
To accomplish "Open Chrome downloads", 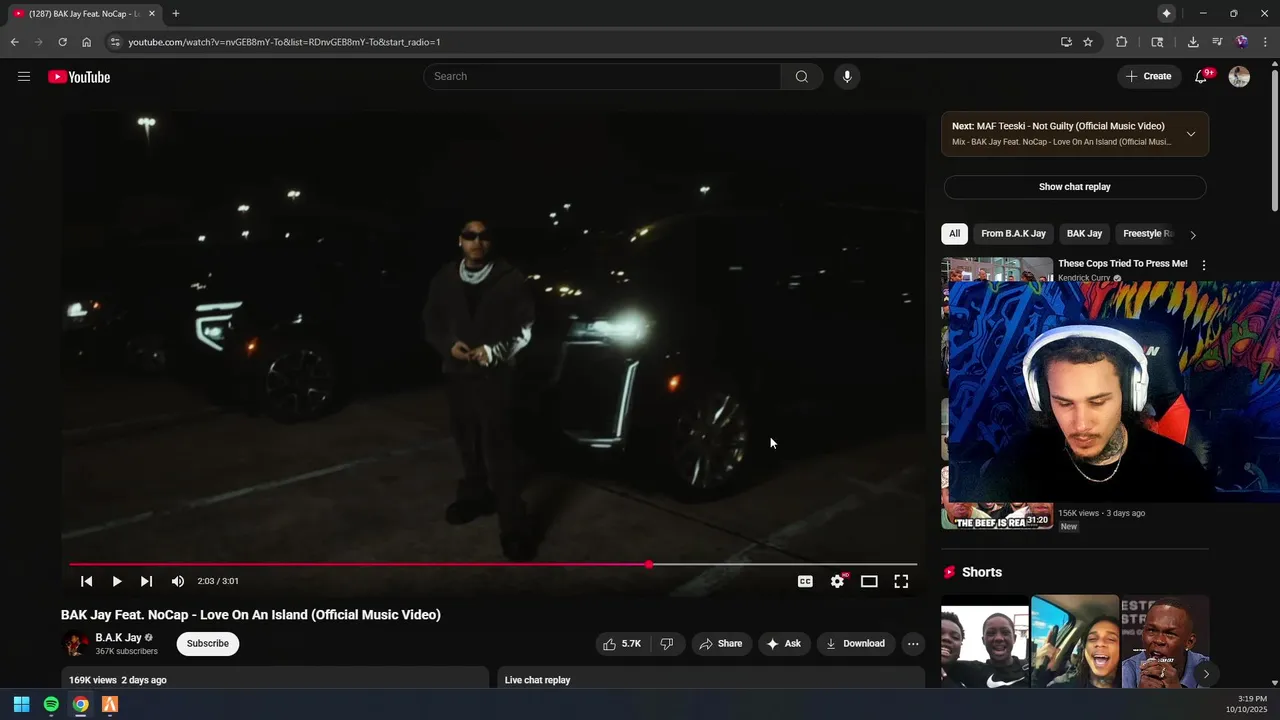I will coord(1193,42).
